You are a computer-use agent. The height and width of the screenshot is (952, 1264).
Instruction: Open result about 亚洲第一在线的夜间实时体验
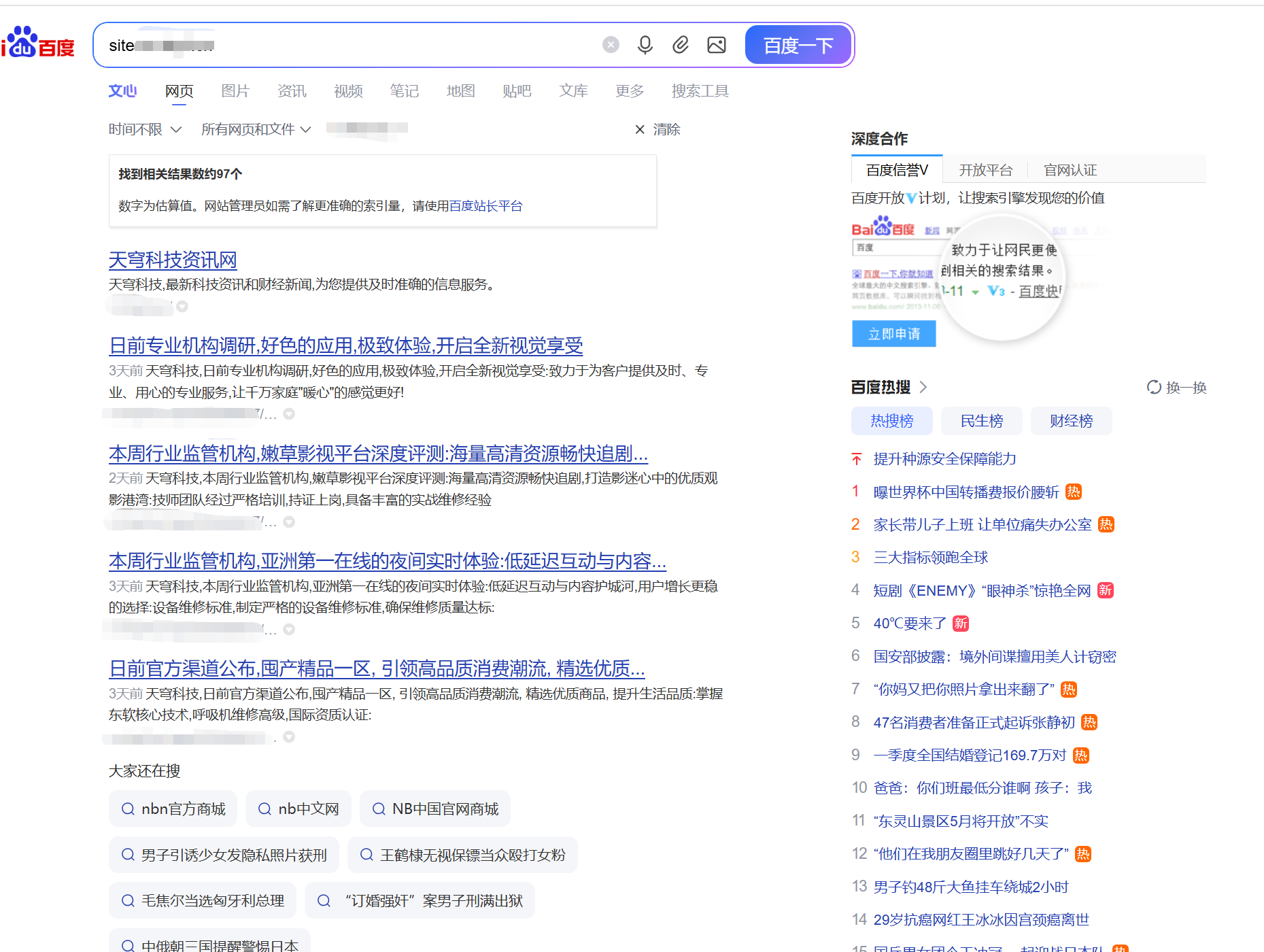click(388, 561)
